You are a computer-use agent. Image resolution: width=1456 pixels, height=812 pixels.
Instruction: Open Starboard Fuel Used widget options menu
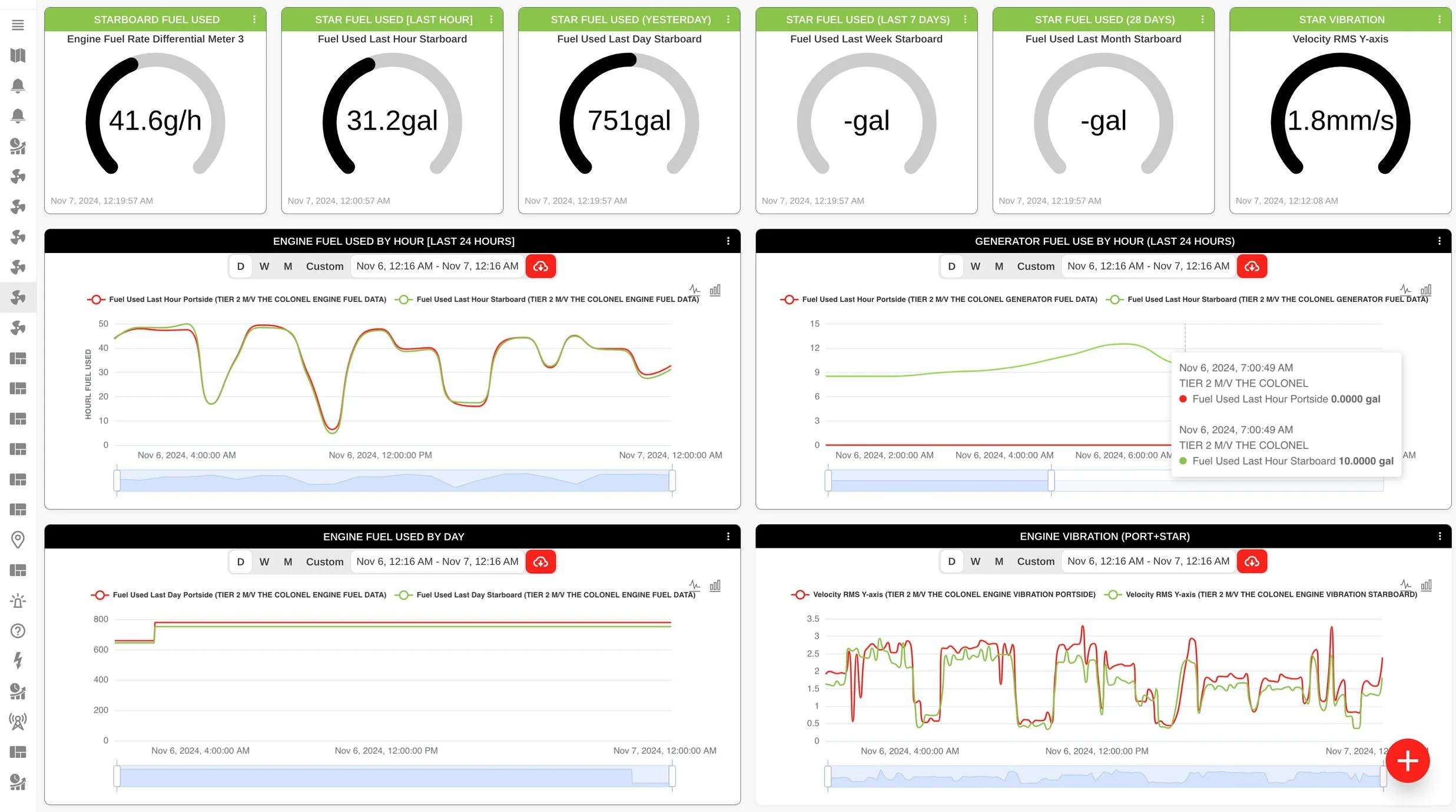254,19
